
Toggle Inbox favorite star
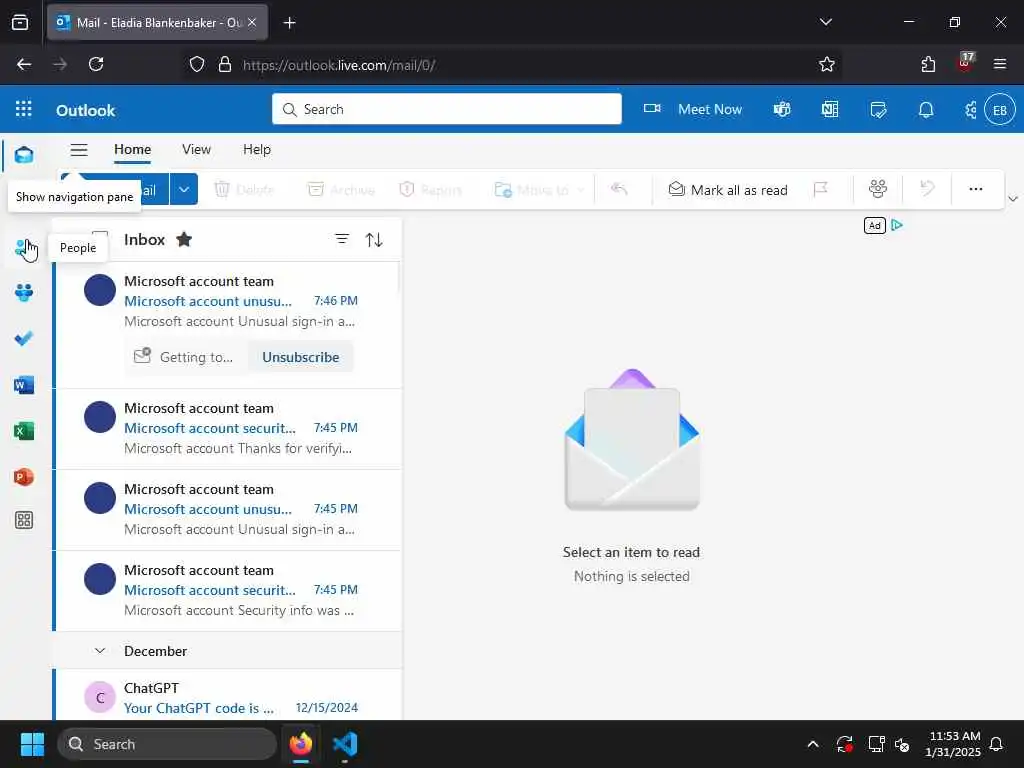click(184, 240)
